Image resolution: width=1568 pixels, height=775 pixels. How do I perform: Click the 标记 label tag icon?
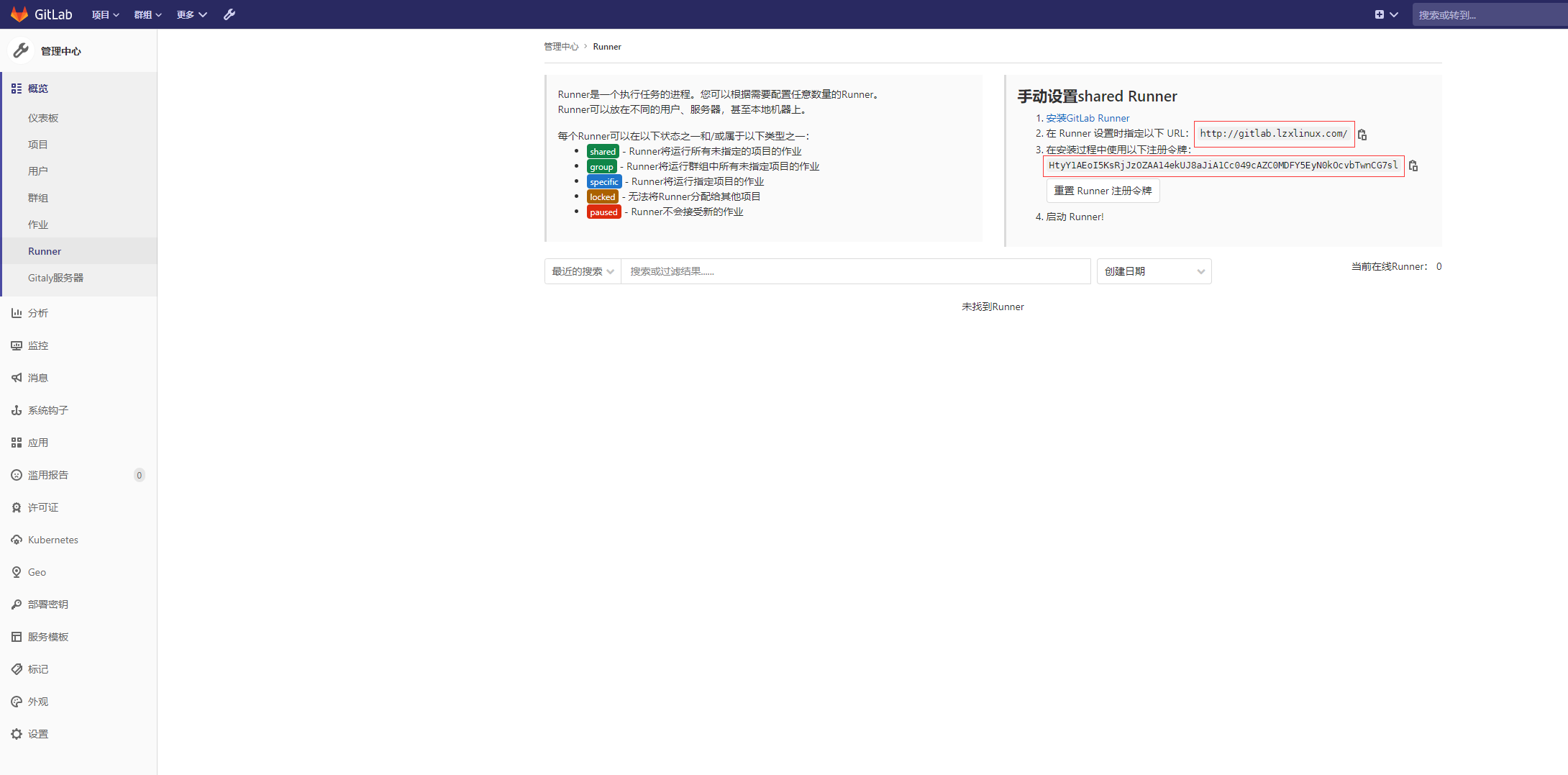pyautogui.click(x=17, y=669)
